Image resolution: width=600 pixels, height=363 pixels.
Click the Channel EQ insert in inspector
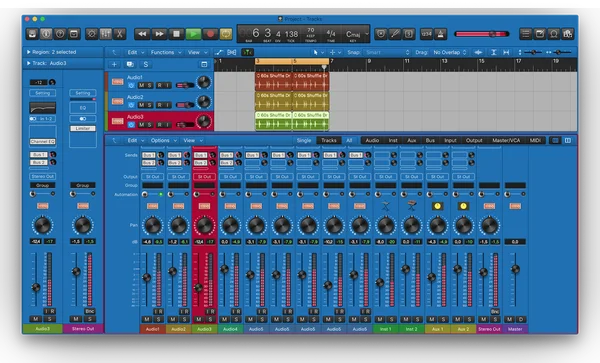42,142
